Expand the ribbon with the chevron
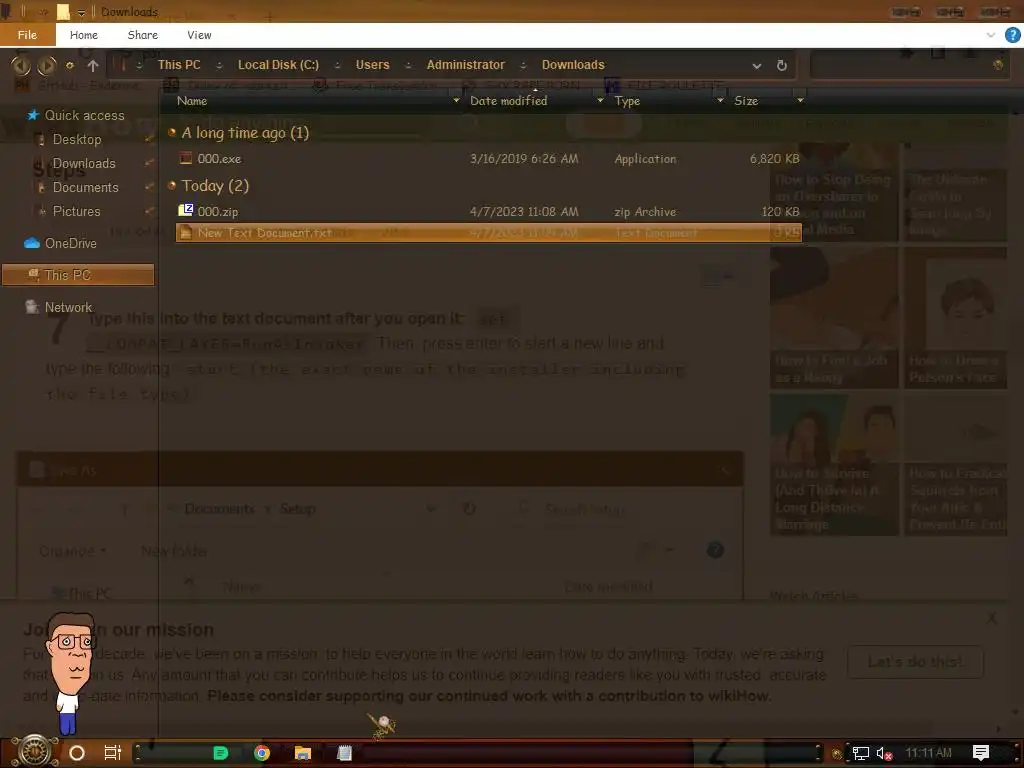Image resolution: width=1024 pixels, height=768 pixels. point(991,35)
